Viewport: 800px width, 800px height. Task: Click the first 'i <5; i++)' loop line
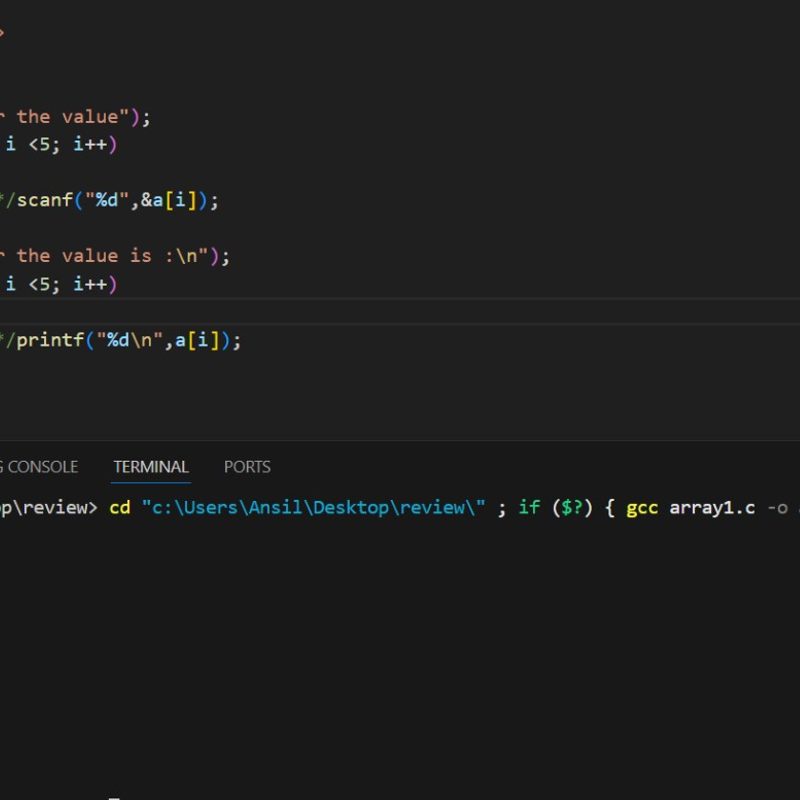[x=61, y=144]
